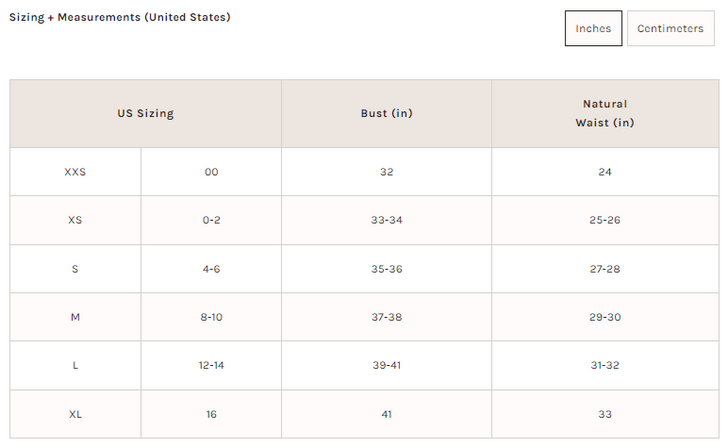Click the US Sizing column header
Screen dimensions: 728x448
146,114
